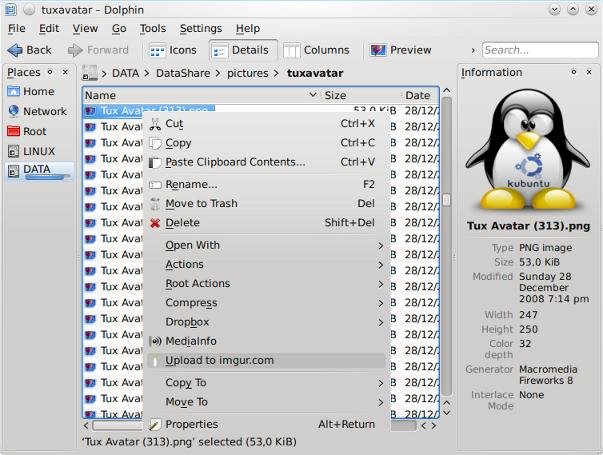603x455 pixels.
Task: Open the Edit menu
Action: (49, 28)
